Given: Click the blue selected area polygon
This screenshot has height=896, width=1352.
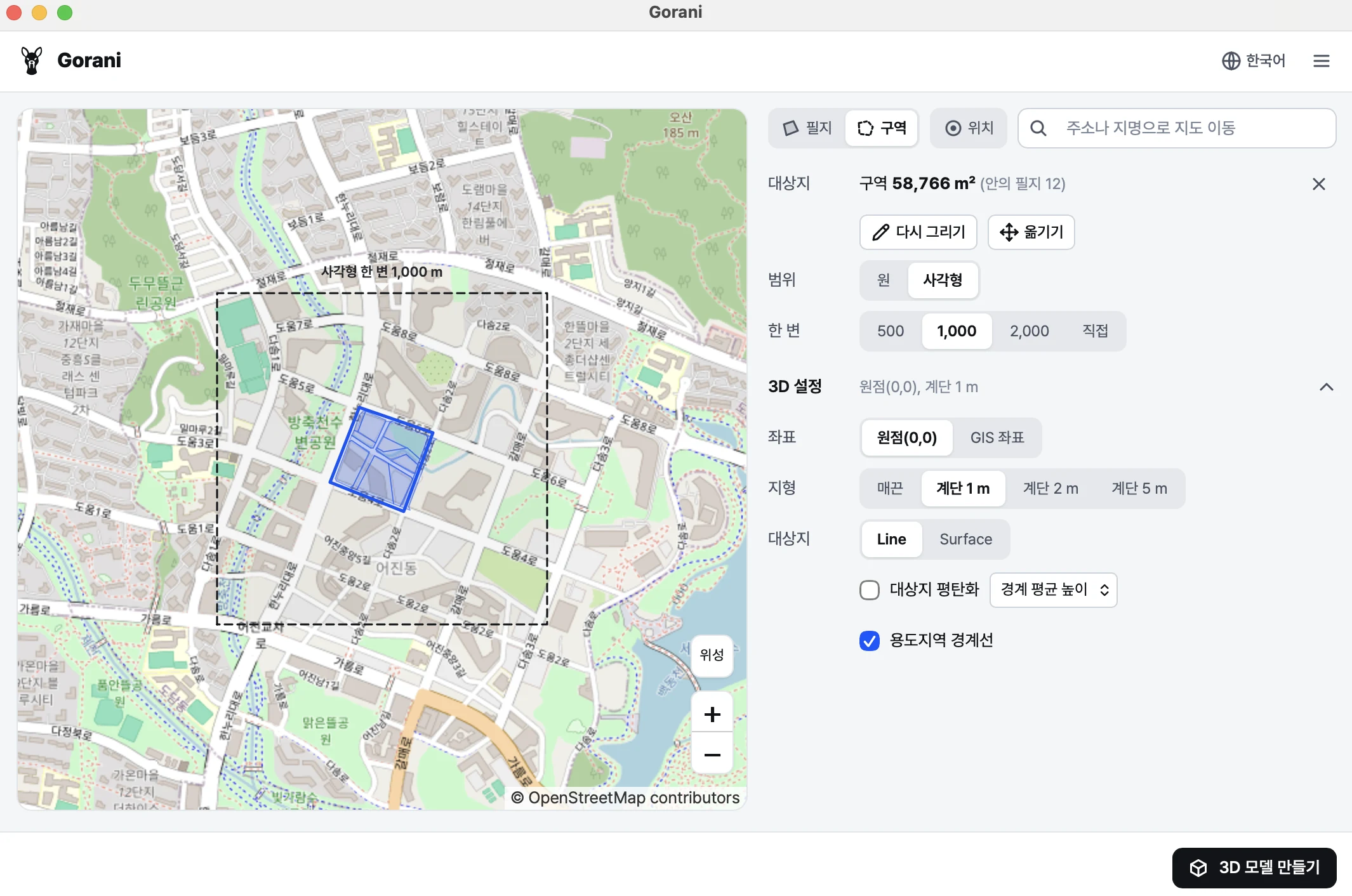Looking at the screenshot, I should coord(381,459).
